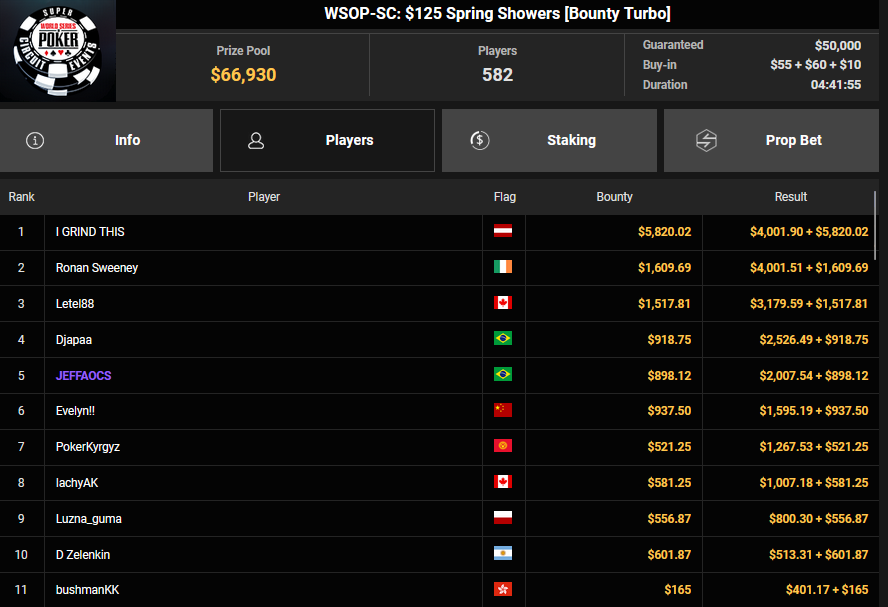Click the person icon on Players tab
Screen dimensions: 888x607
[256, 141]
